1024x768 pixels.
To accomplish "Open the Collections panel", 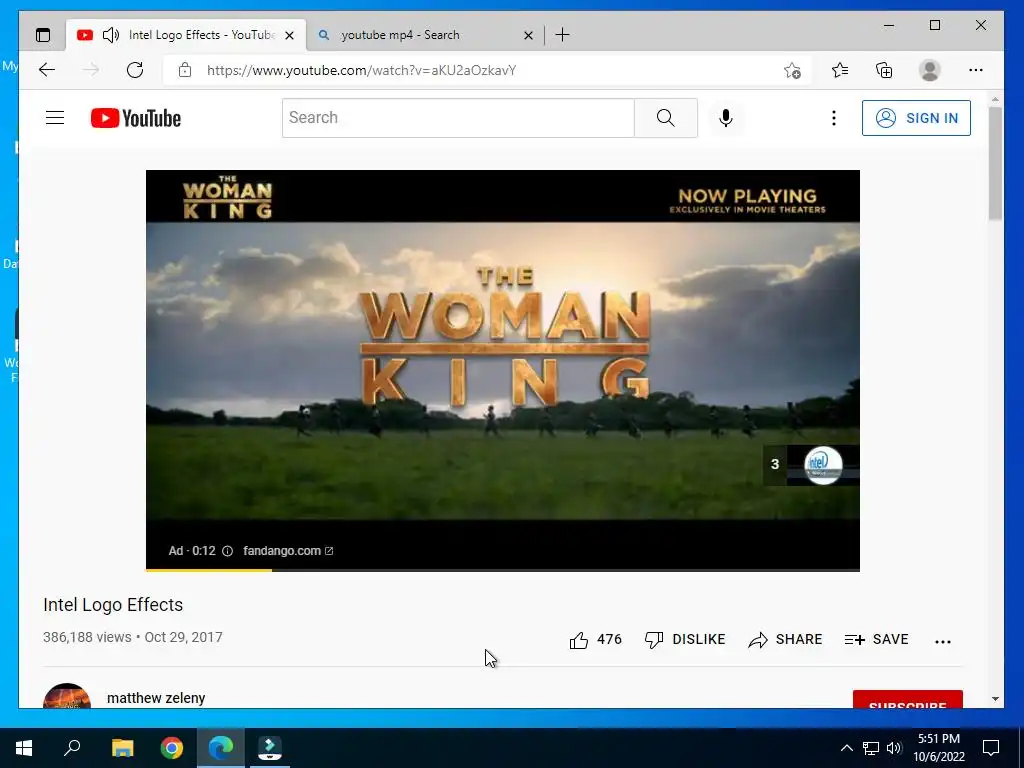I will click(884, 70).
